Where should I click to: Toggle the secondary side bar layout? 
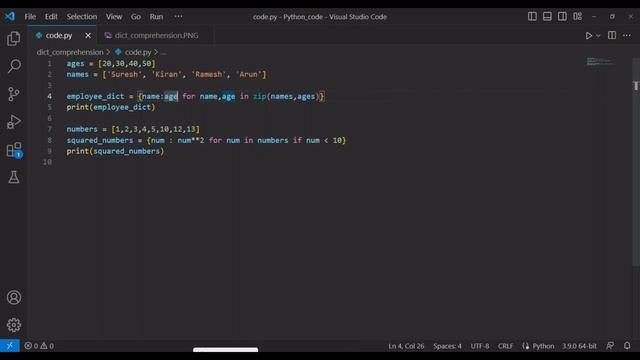tap(562, 16)
